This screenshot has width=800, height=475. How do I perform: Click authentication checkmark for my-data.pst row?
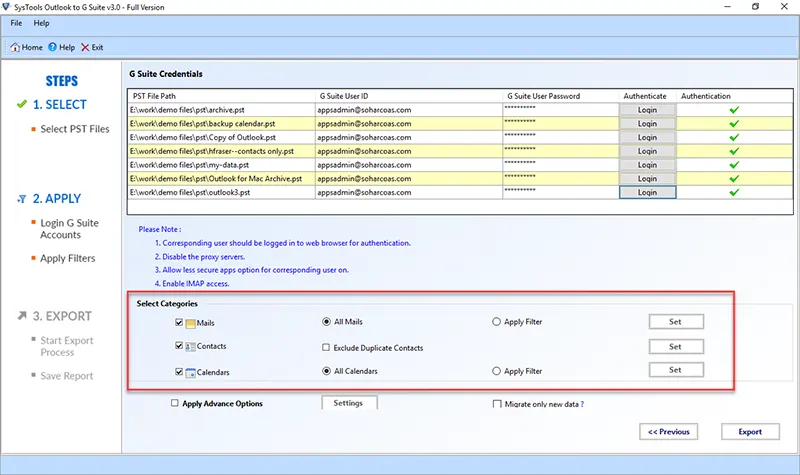pos(734,165)
